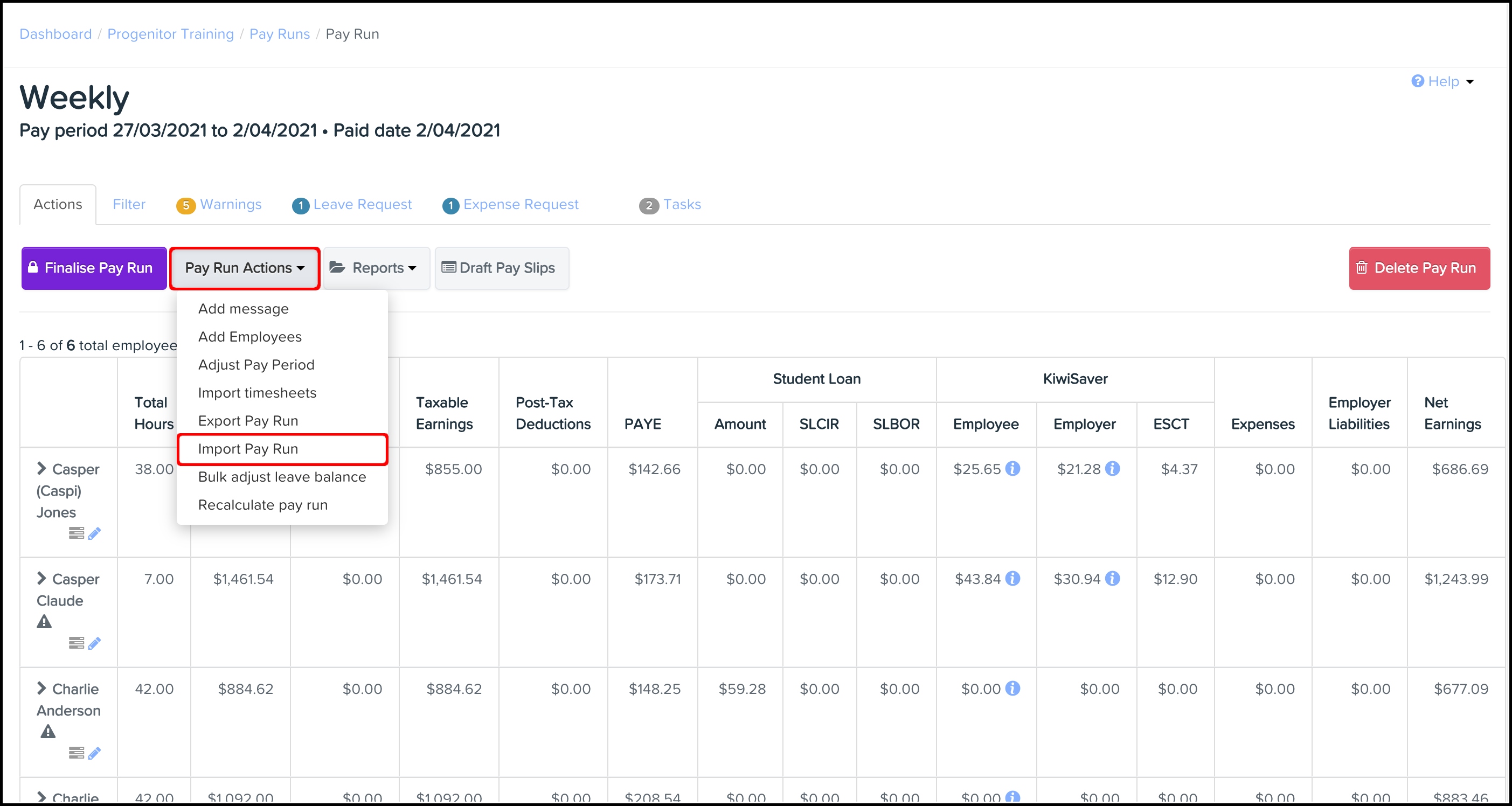This screenshot has height=806, width=1512.
Task: Click info icon beside $30.94 KiwiSaver employer
Action: pos(1112,578)
